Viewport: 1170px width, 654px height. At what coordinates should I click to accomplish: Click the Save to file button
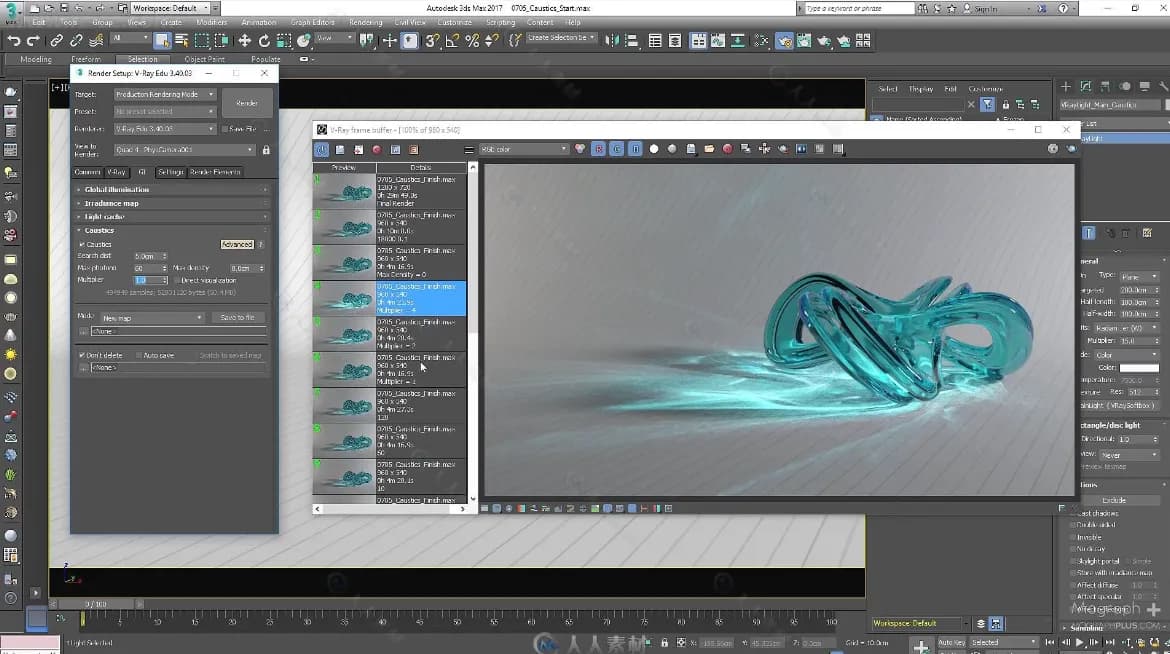pos(238,318)
